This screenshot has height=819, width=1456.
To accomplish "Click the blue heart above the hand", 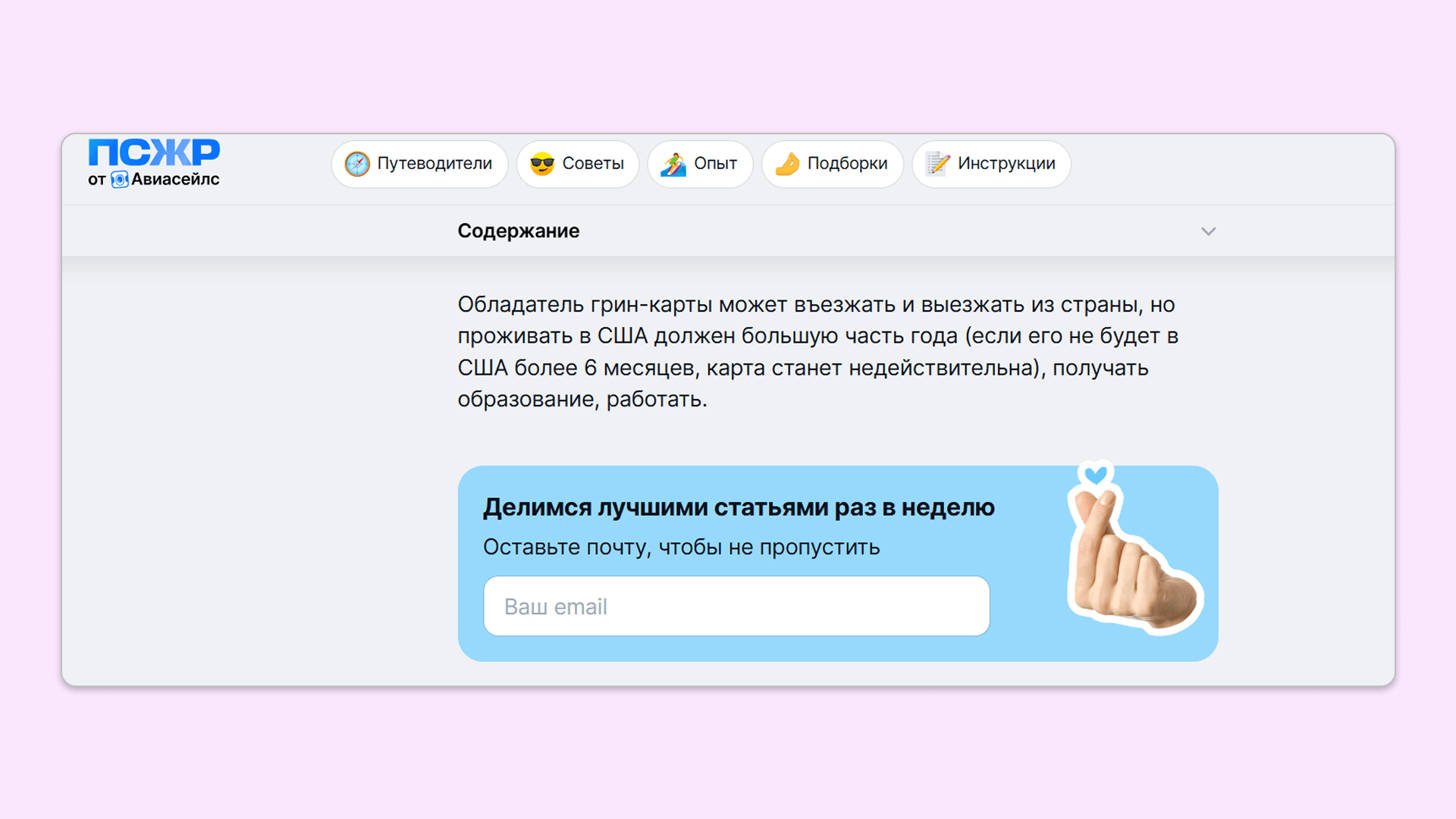I will pyautogui.click(x=1096, y=475).
